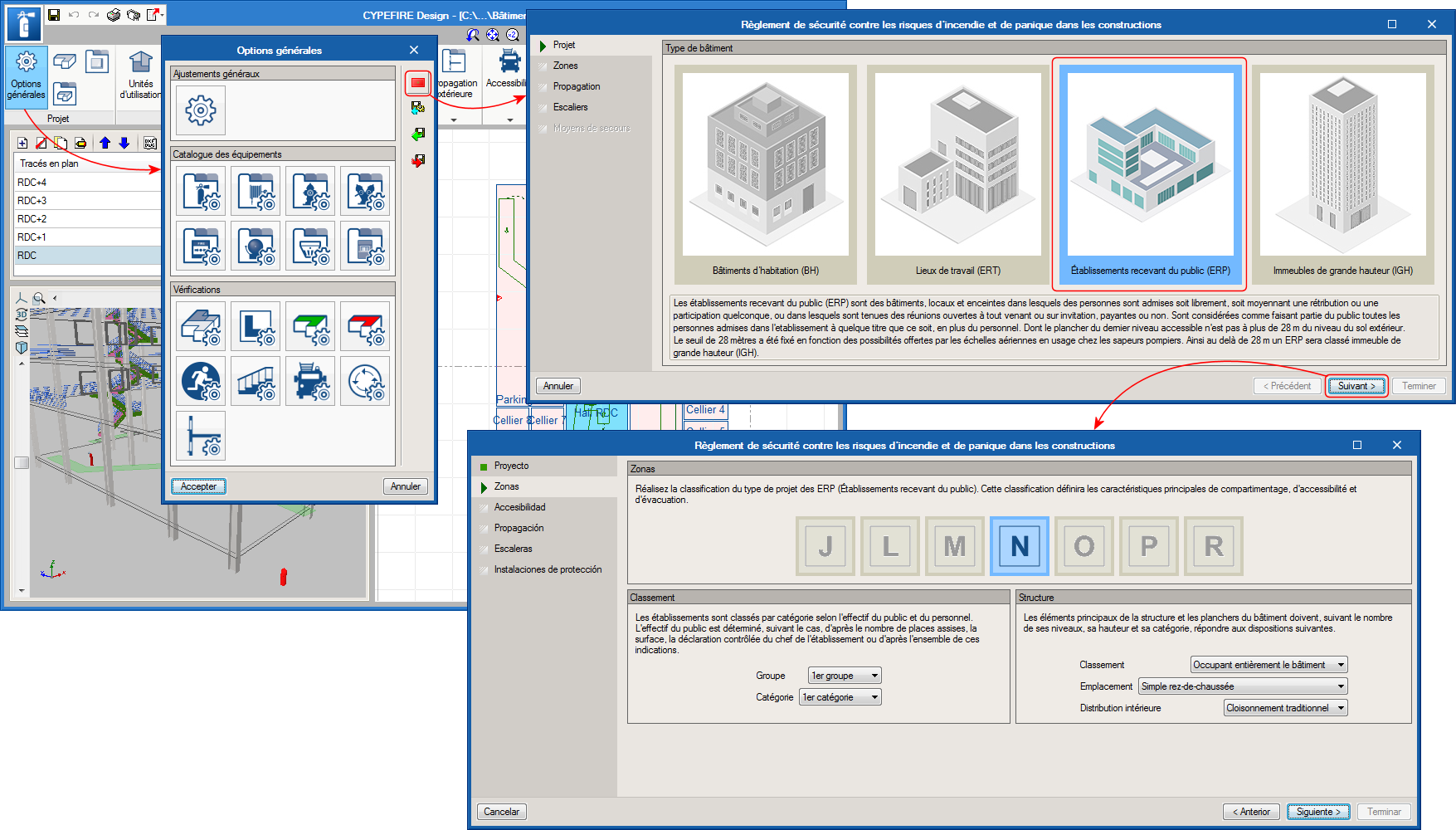The image size is (1456, 830).
Task: Open the fire hydrant equipment catalogue
Action: point(310,191)
